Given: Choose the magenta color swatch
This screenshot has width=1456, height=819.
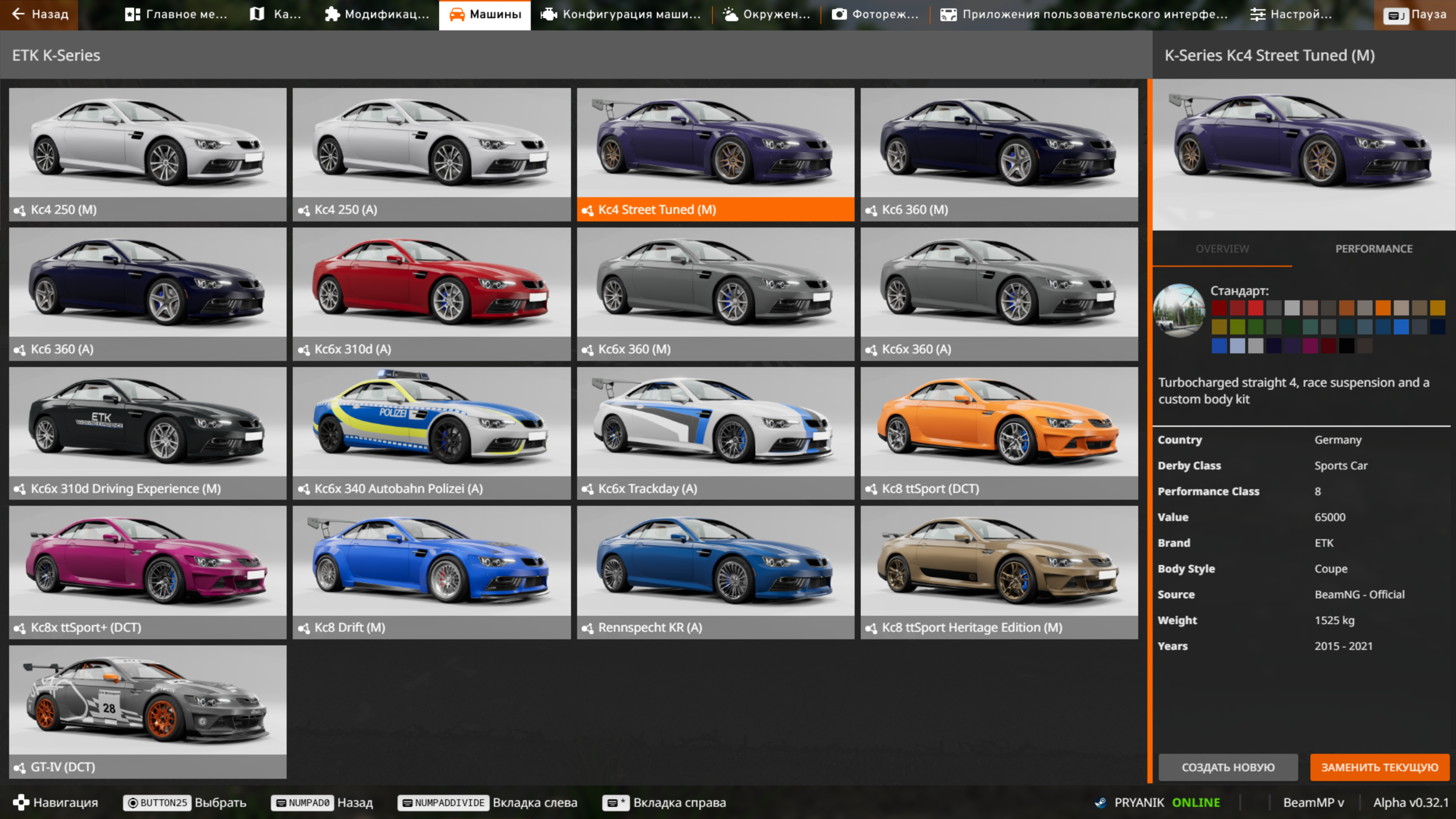Looking at the screenshot, I should pyautogui.click(x=1310, y=346).
